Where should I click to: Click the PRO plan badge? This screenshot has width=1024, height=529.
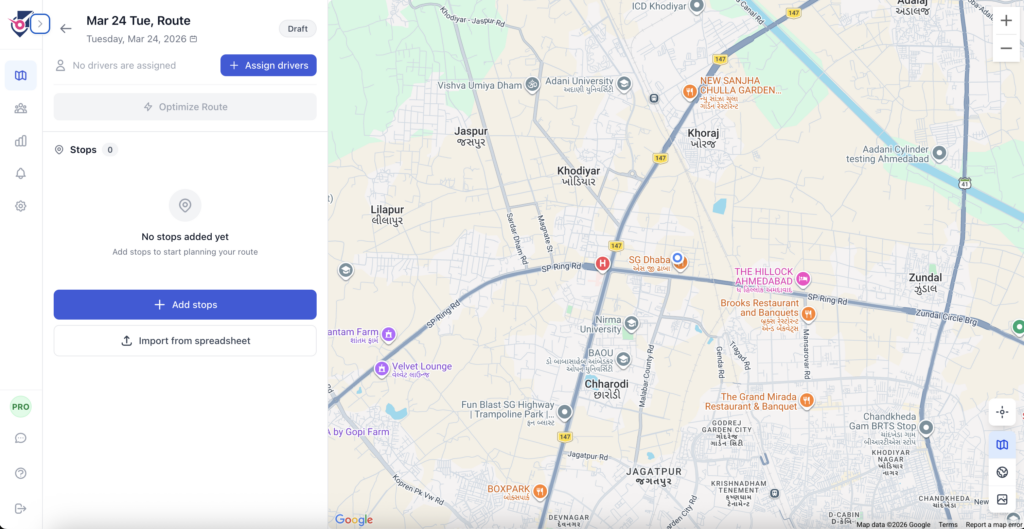(21, 406)
